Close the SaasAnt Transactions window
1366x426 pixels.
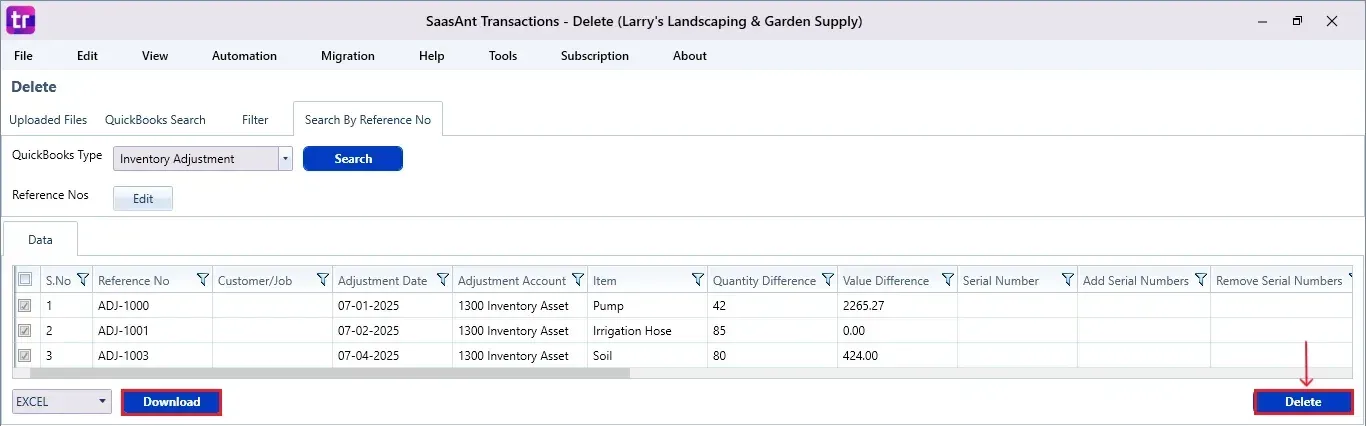pos(1332,20)
